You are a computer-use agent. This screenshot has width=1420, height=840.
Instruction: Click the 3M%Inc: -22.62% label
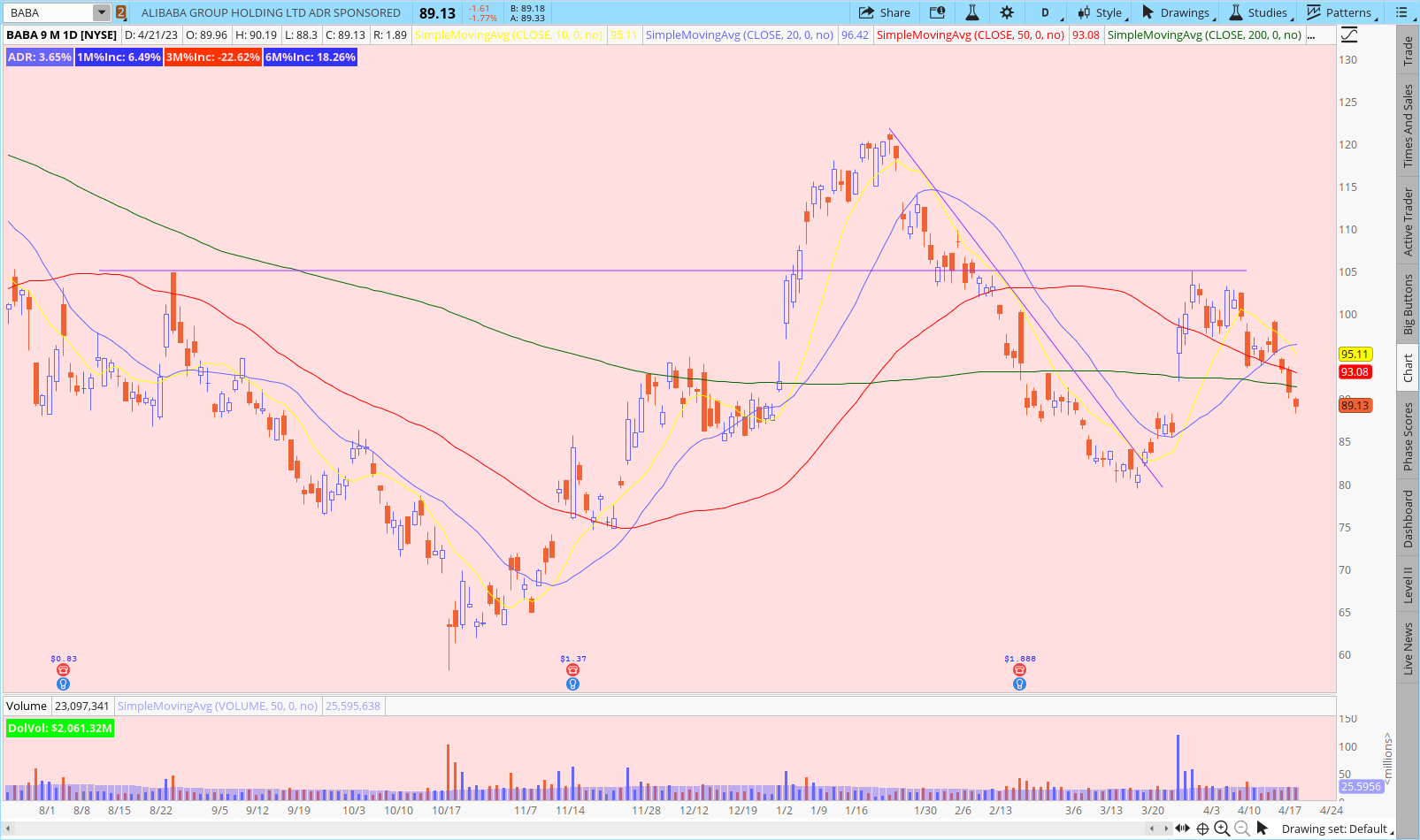213,57
